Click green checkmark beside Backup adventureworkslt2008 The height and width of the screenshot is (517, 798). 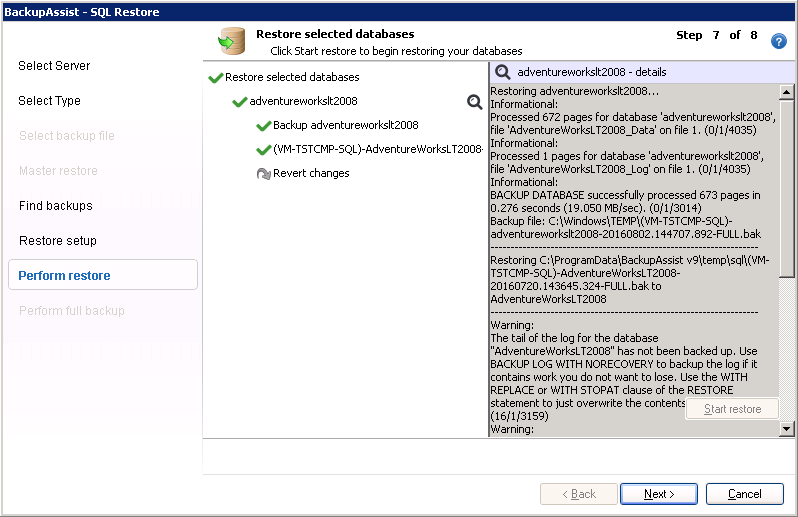pyautogui.click(x=264, y=126)
